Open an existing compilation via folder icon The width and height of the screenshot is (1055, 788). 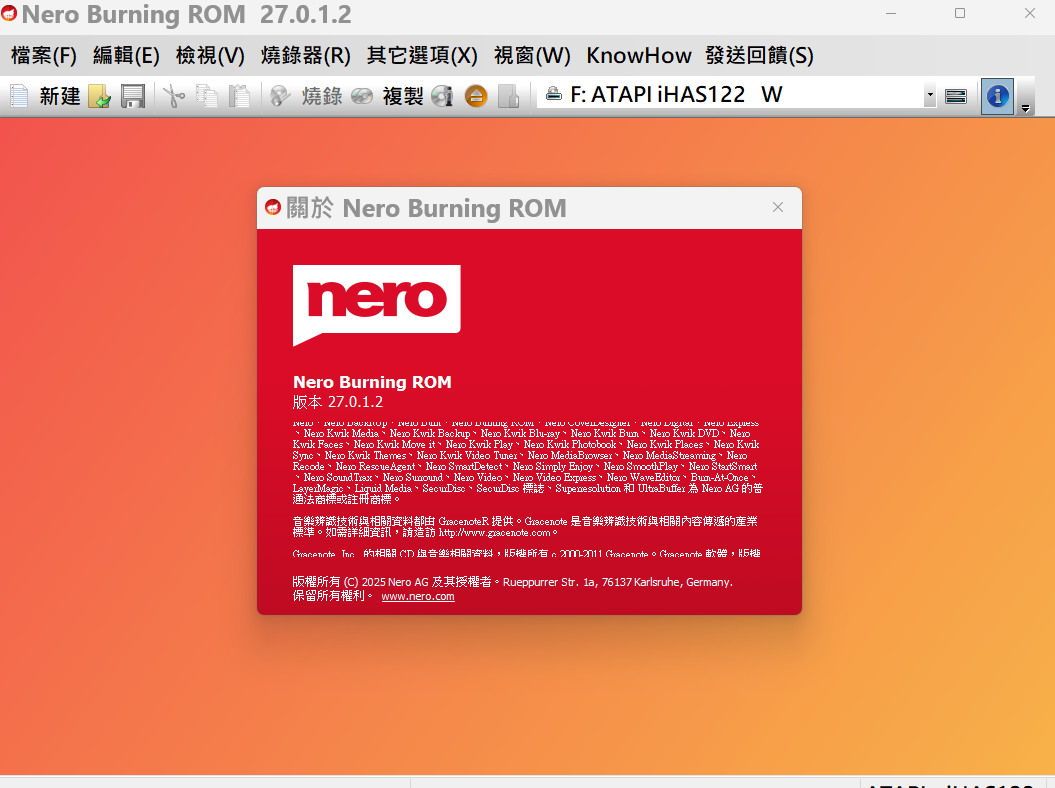pyautogui.click(x=100, y=96)
